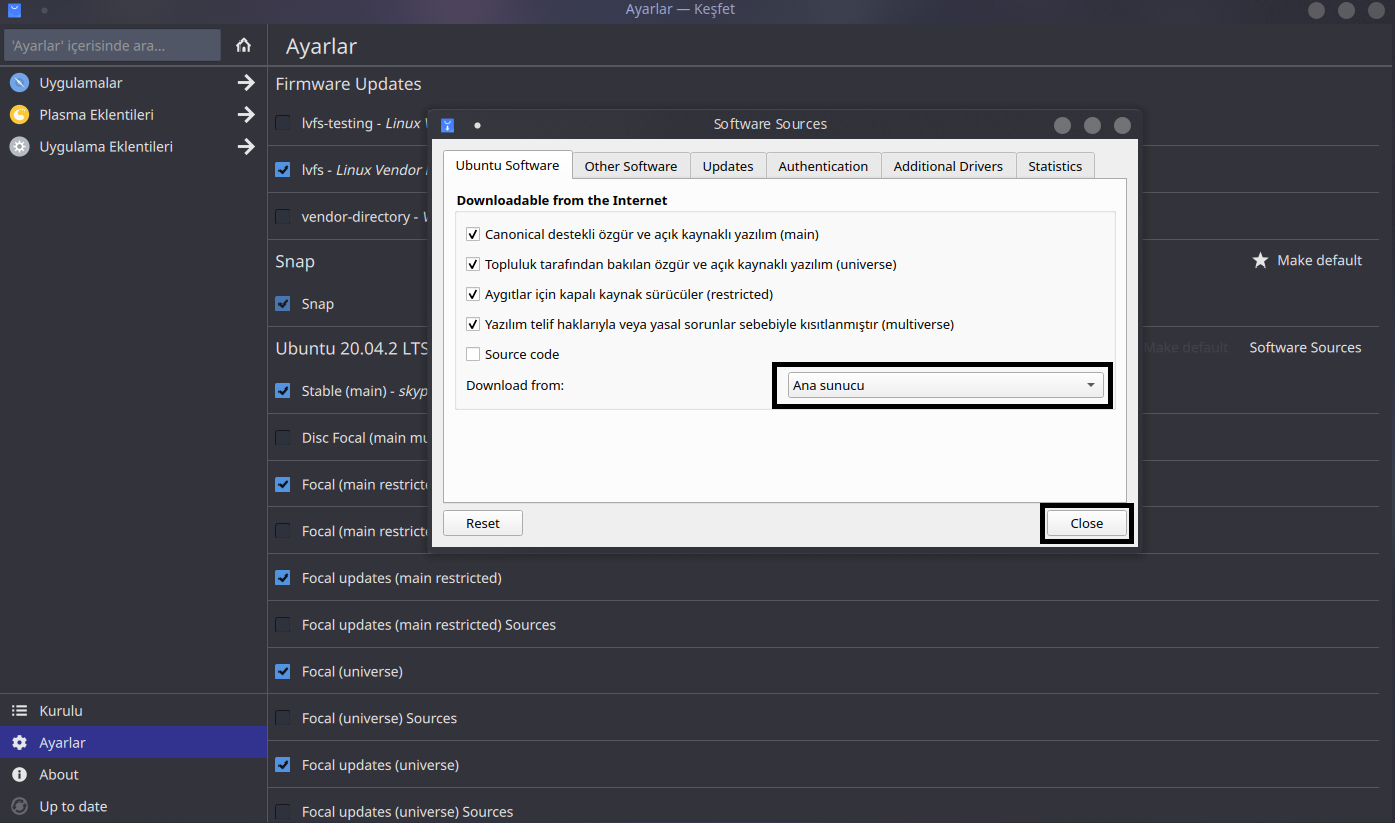Click the Close button in dialog
1395x823 pixels.
coord(1086,523)
